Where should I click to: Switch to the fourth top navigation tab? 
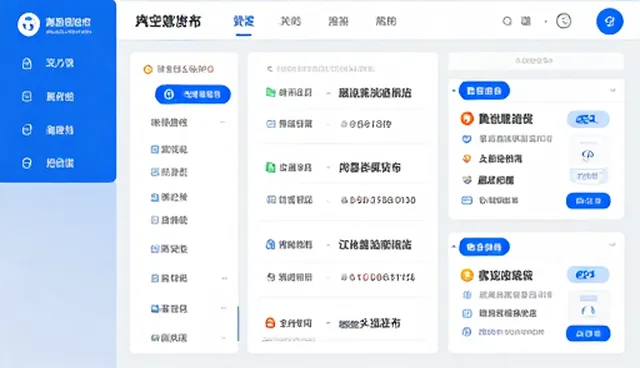(x=386, y=21)
